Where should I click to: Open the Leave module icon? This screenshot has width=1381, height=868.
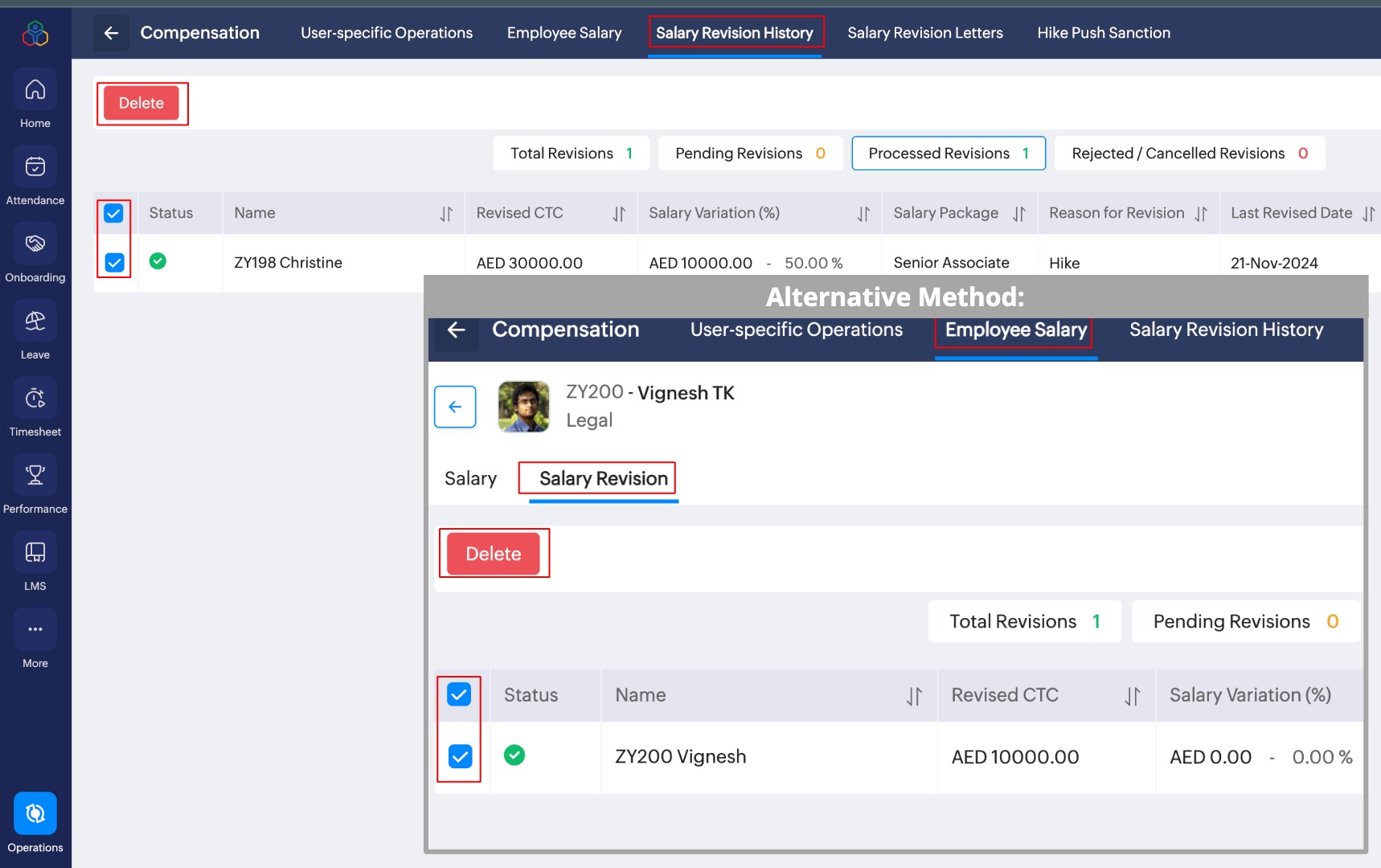pyautogui.click(x=35, y=321)
